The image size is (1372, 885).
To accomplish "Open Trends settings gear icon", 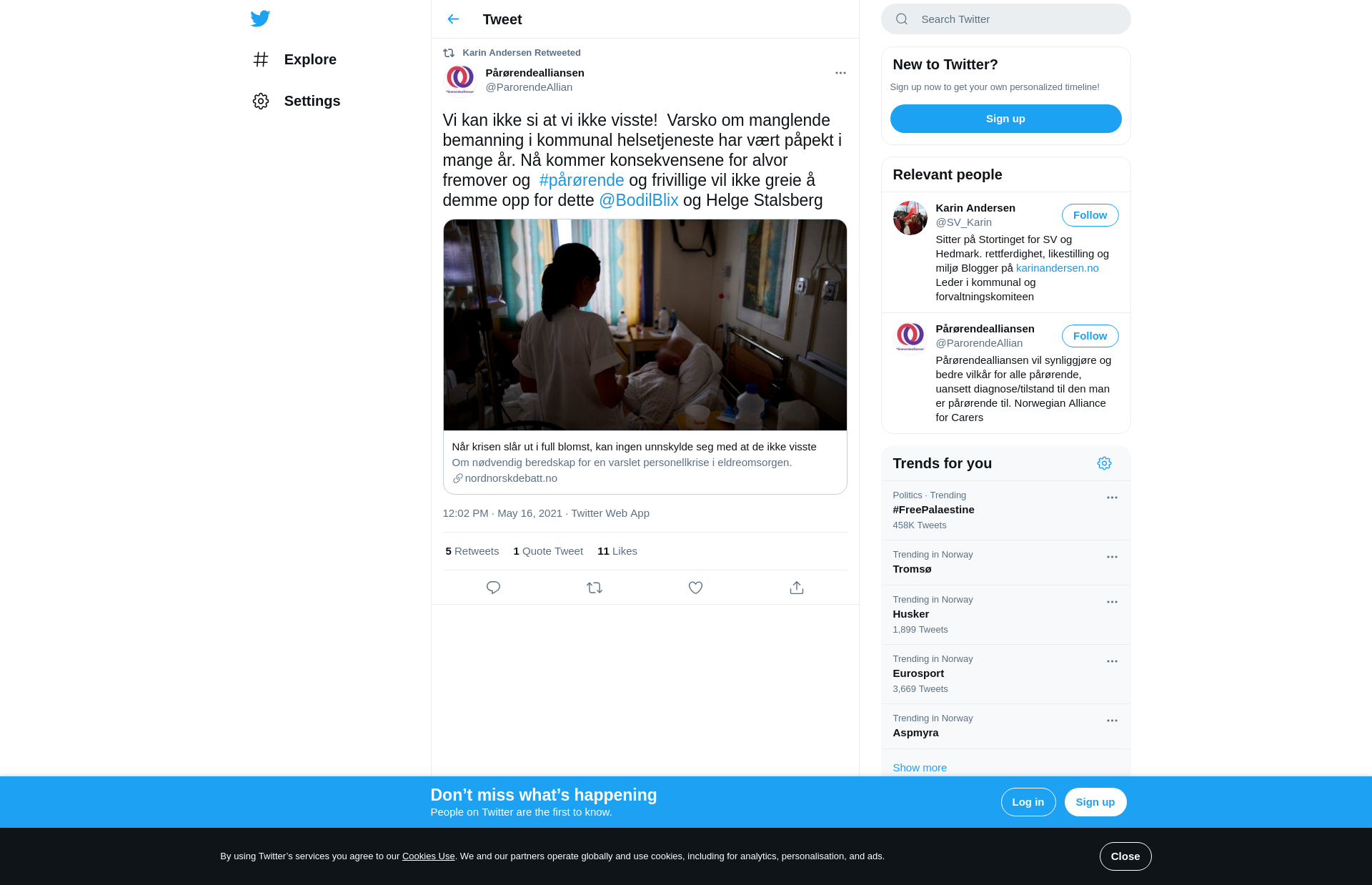I will [x=1104, y=463].
